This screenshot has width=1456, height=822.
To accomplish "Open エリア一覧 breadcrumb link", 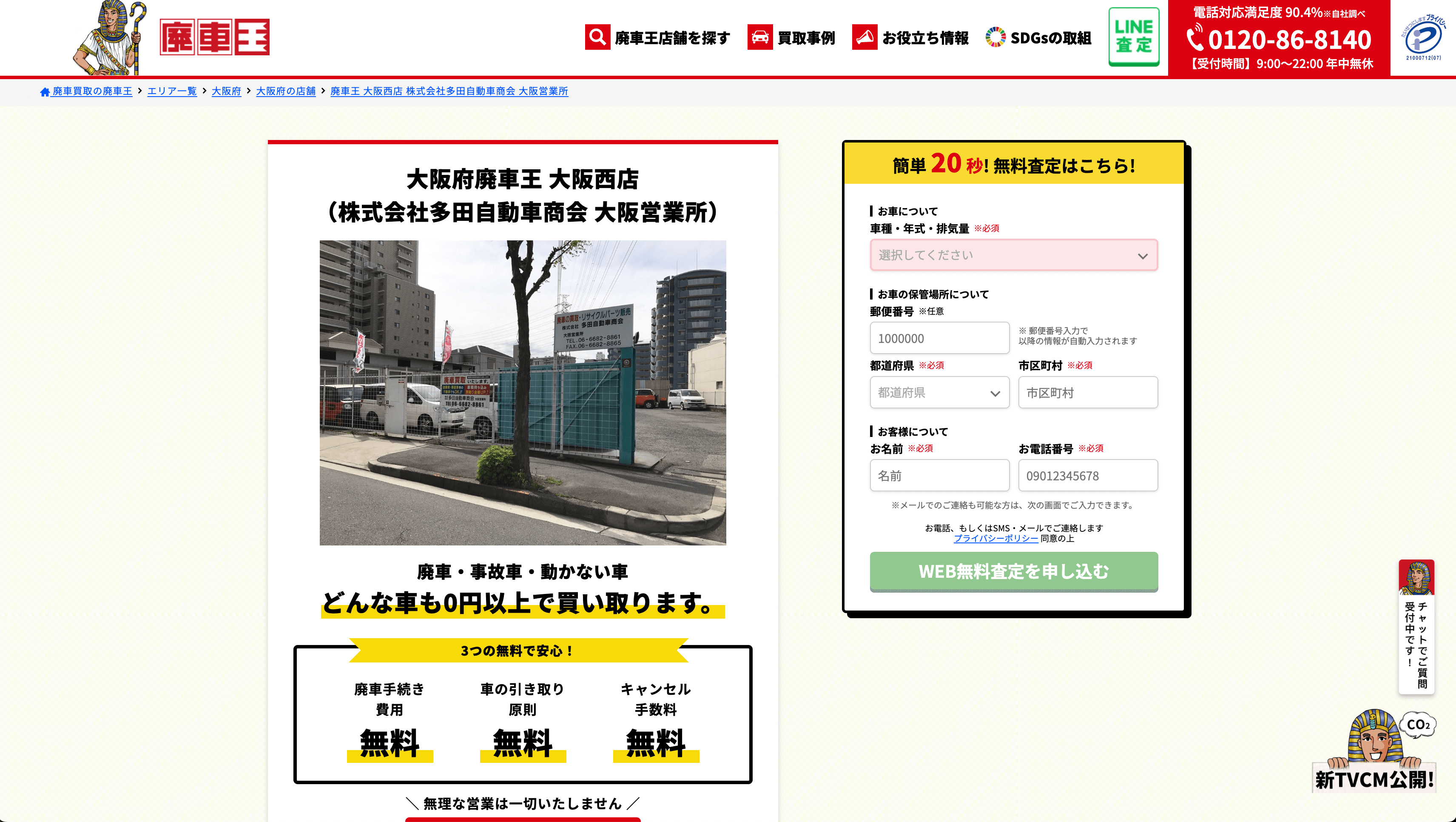I will coord(172,91).
